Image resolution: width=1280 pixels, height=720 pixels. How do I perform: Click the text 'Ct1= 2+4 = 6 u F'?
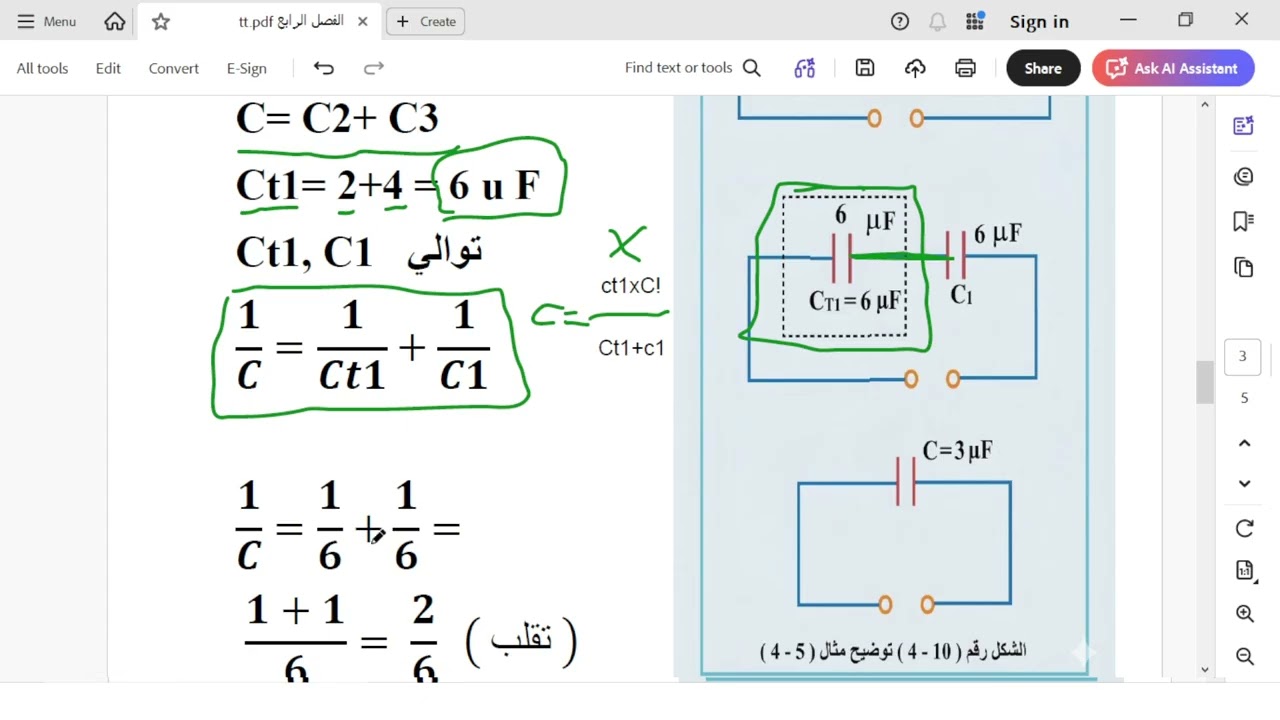click(387, 186)
